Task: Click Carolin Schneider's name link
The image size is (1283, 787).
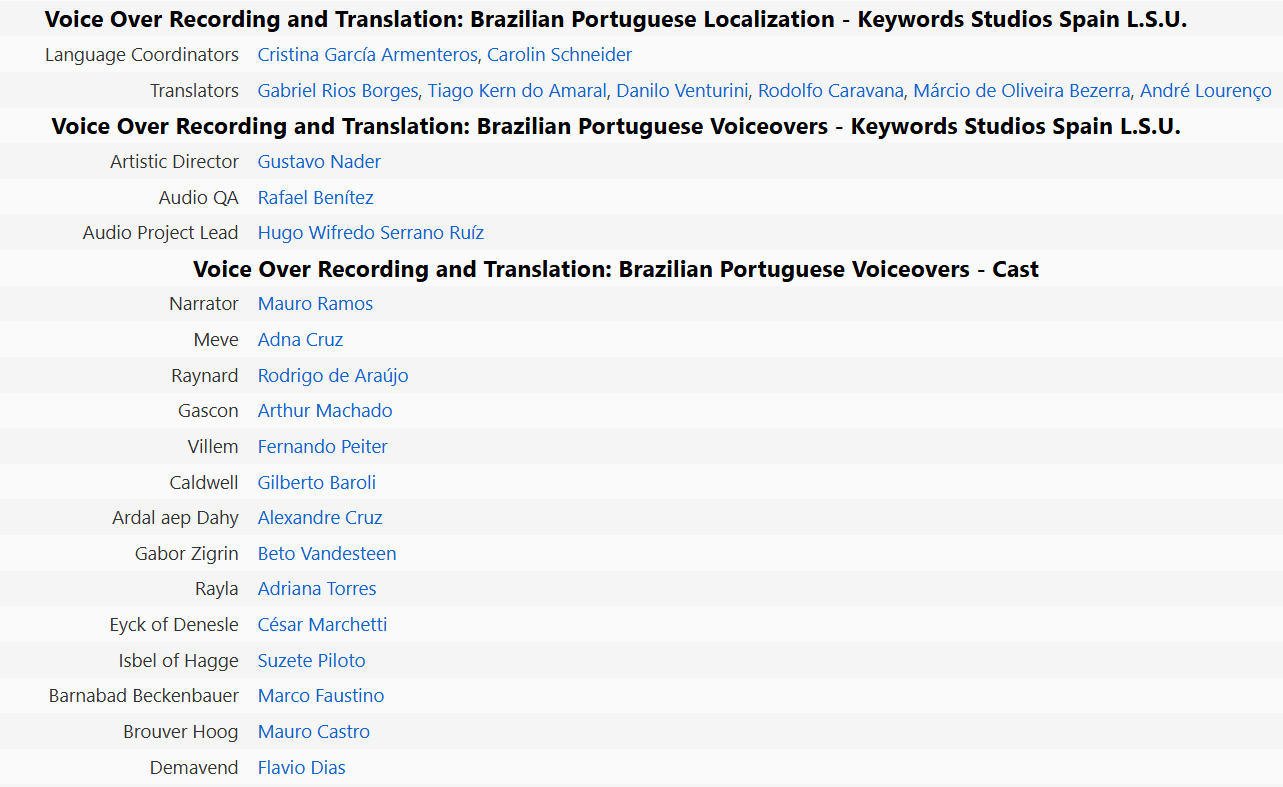Action: point(559,55)
